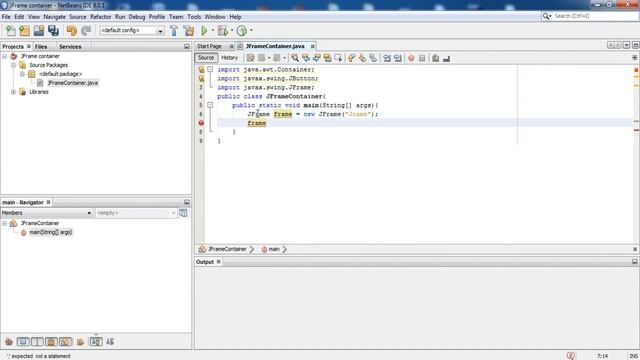Minimize the Output window panel
The width and height of the screenshot is (640, 360).
(635, 262)
